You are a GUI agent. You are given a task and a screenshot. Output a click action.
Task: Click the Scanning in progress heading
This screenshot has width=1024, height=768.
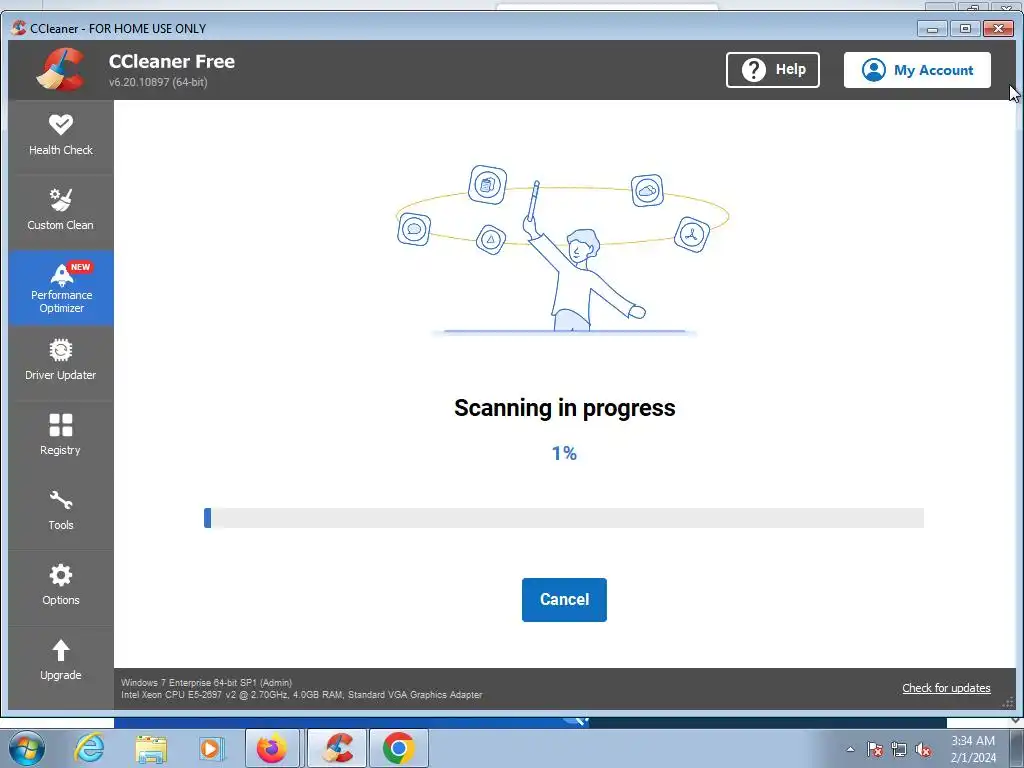pos(564,408)
